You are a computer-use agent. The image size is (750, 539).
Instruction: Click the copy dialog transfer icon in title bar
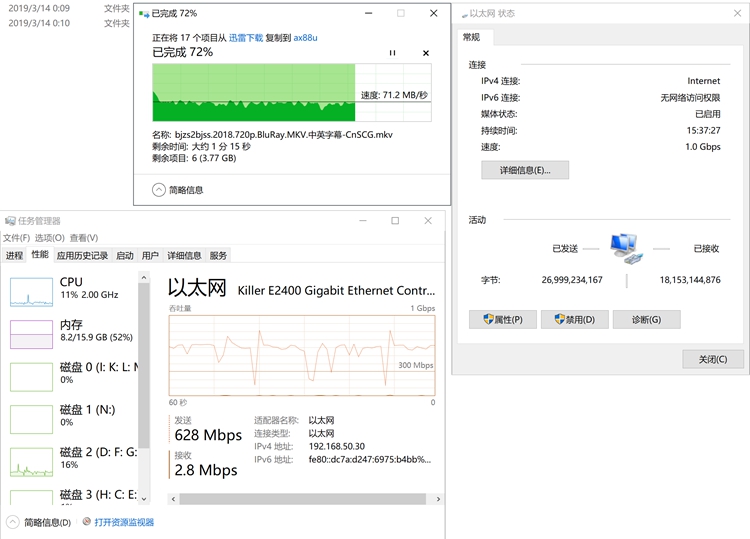tap(144, 14)
